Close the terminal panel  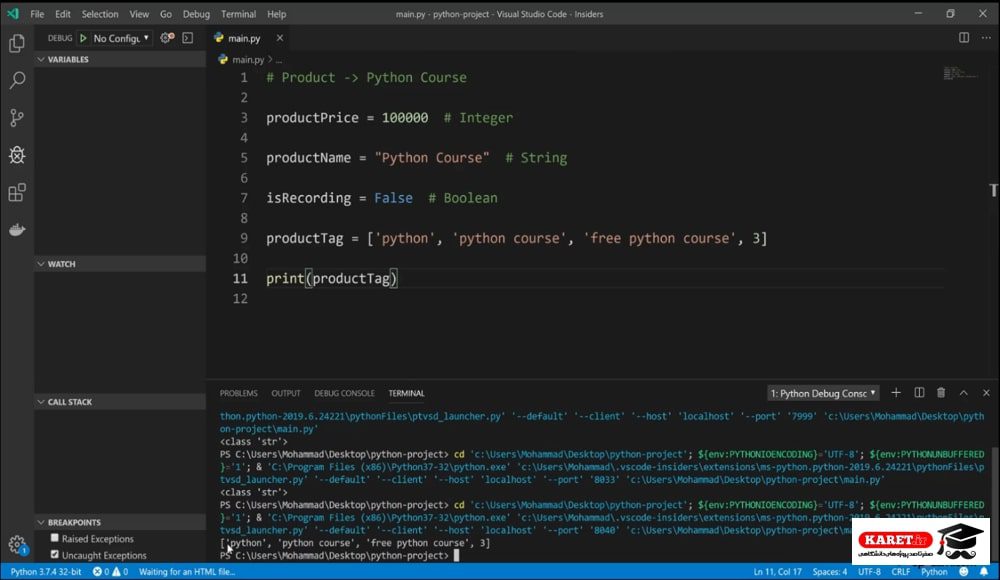[986, 392]
